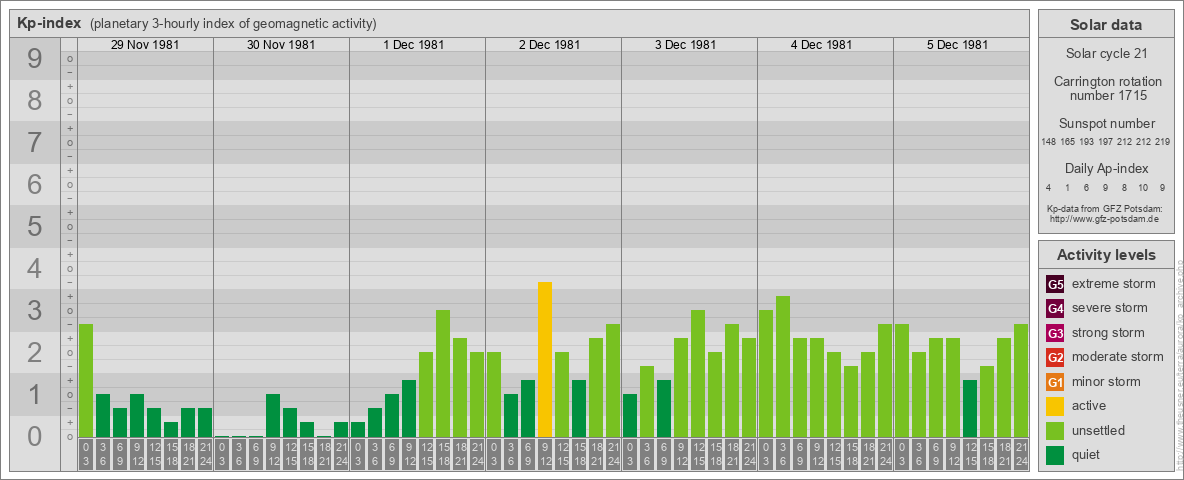Click the first bar of 29 Nov 1981
The height and width of the screenshot is (480, 1184).
click(85, 380)
